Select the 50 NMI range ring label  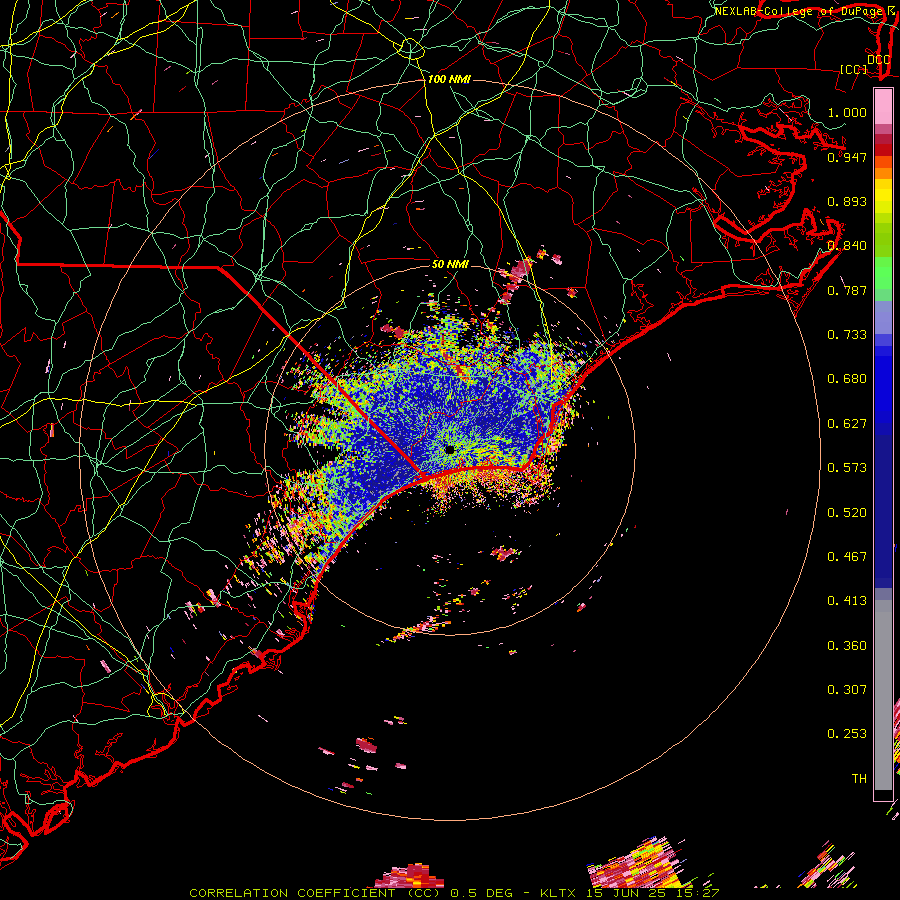tap(450, 264)
